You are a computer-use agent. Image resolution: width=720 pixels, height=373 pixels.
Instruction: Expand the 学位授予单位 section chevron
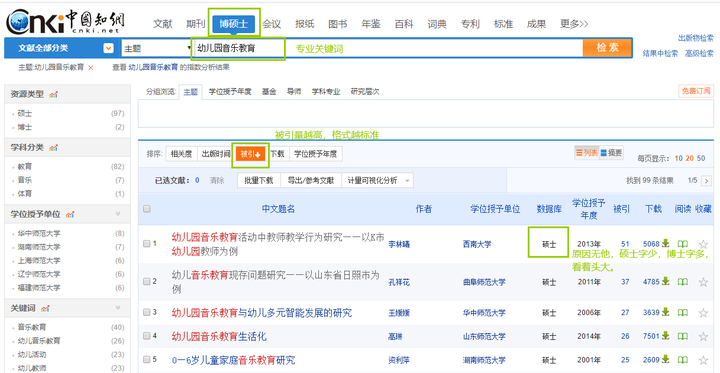tap(118, 214)
